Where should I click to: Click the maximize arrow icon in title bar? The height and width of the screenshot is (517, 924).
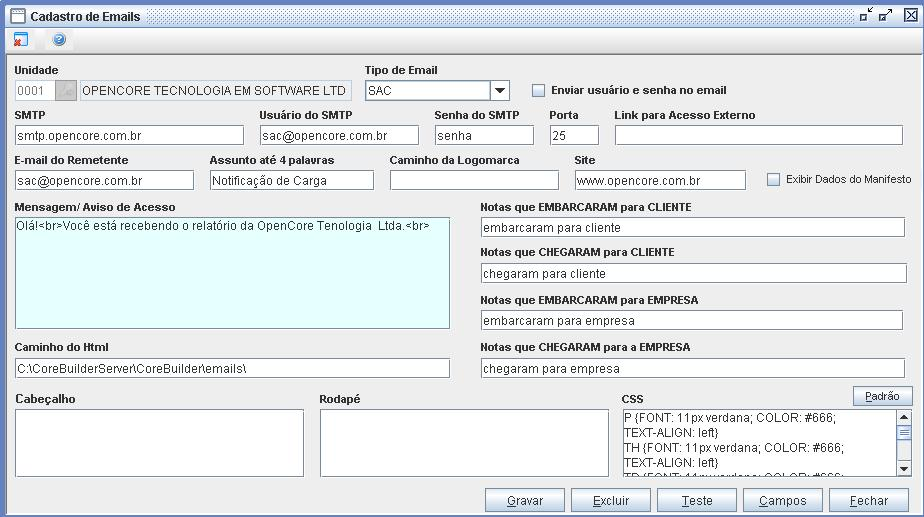(x=886, y=15)
